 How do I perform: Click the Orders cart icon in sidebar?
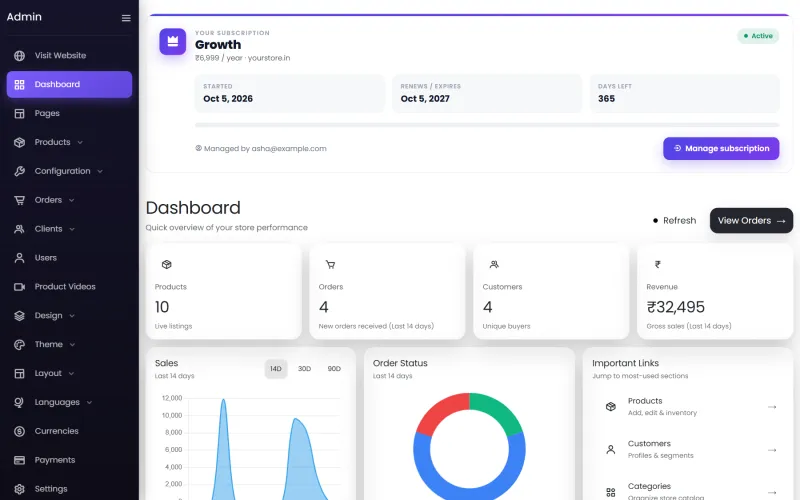point(19,200)
